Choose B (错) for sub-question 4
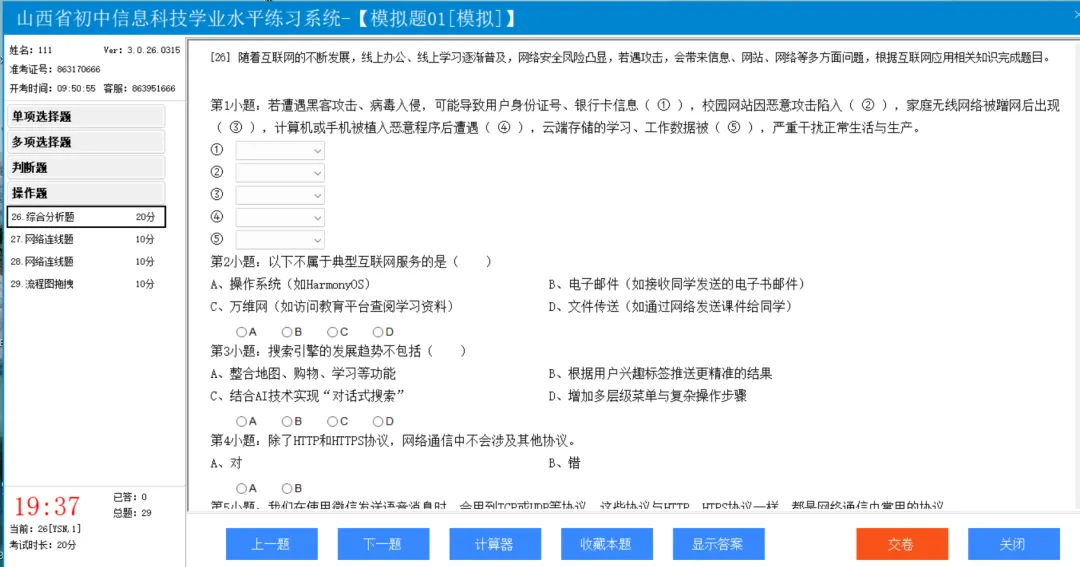Viewport: 1080px width, 567px height. (287, 488)
